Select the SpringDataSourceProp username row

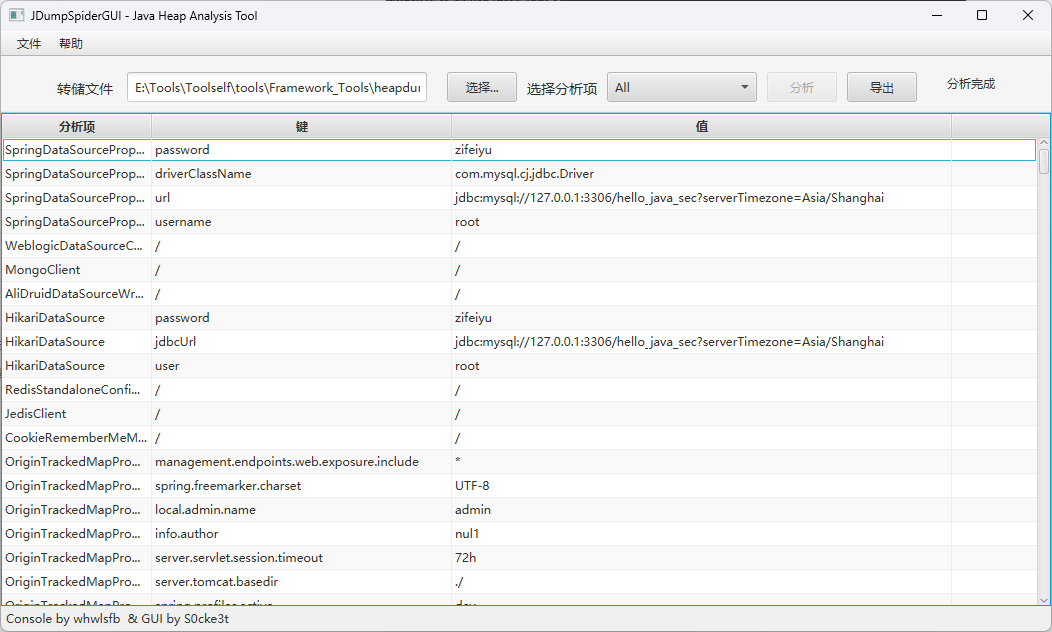pyautogui.click(x=519, y=221)
